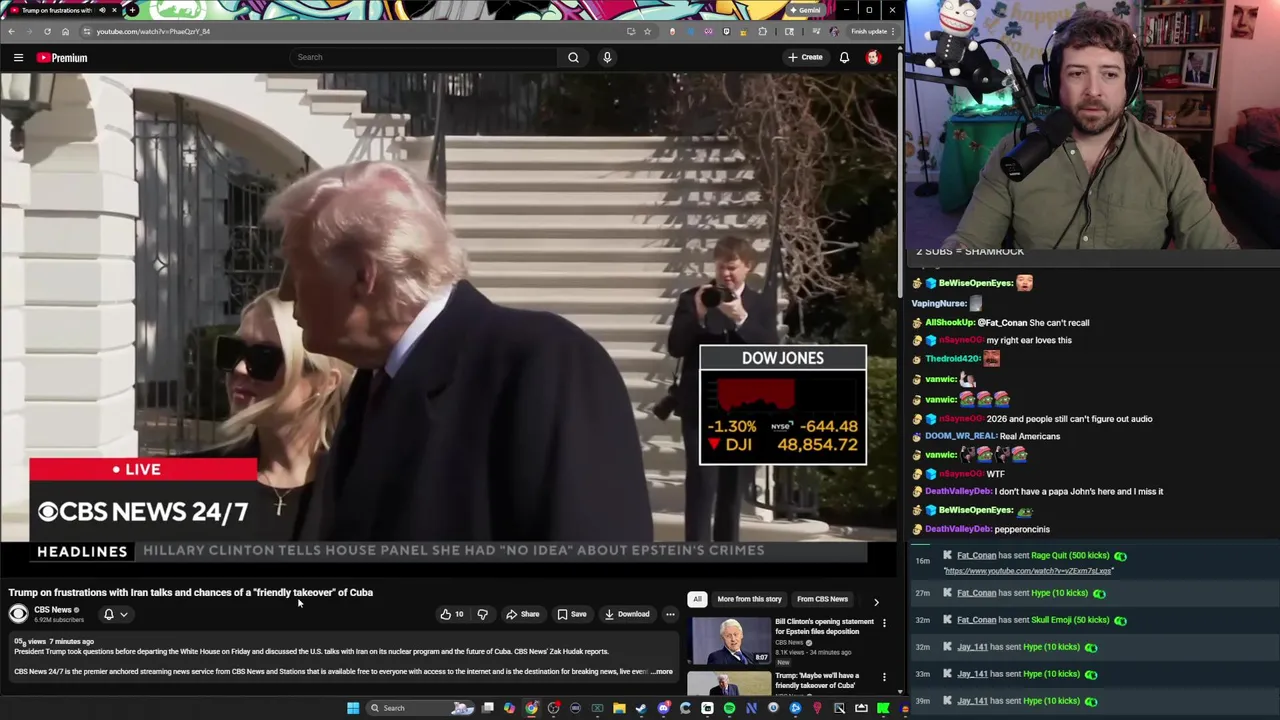Expand subscription notification bell dropdown
The image size is (1280, 720).
[115, 614]
